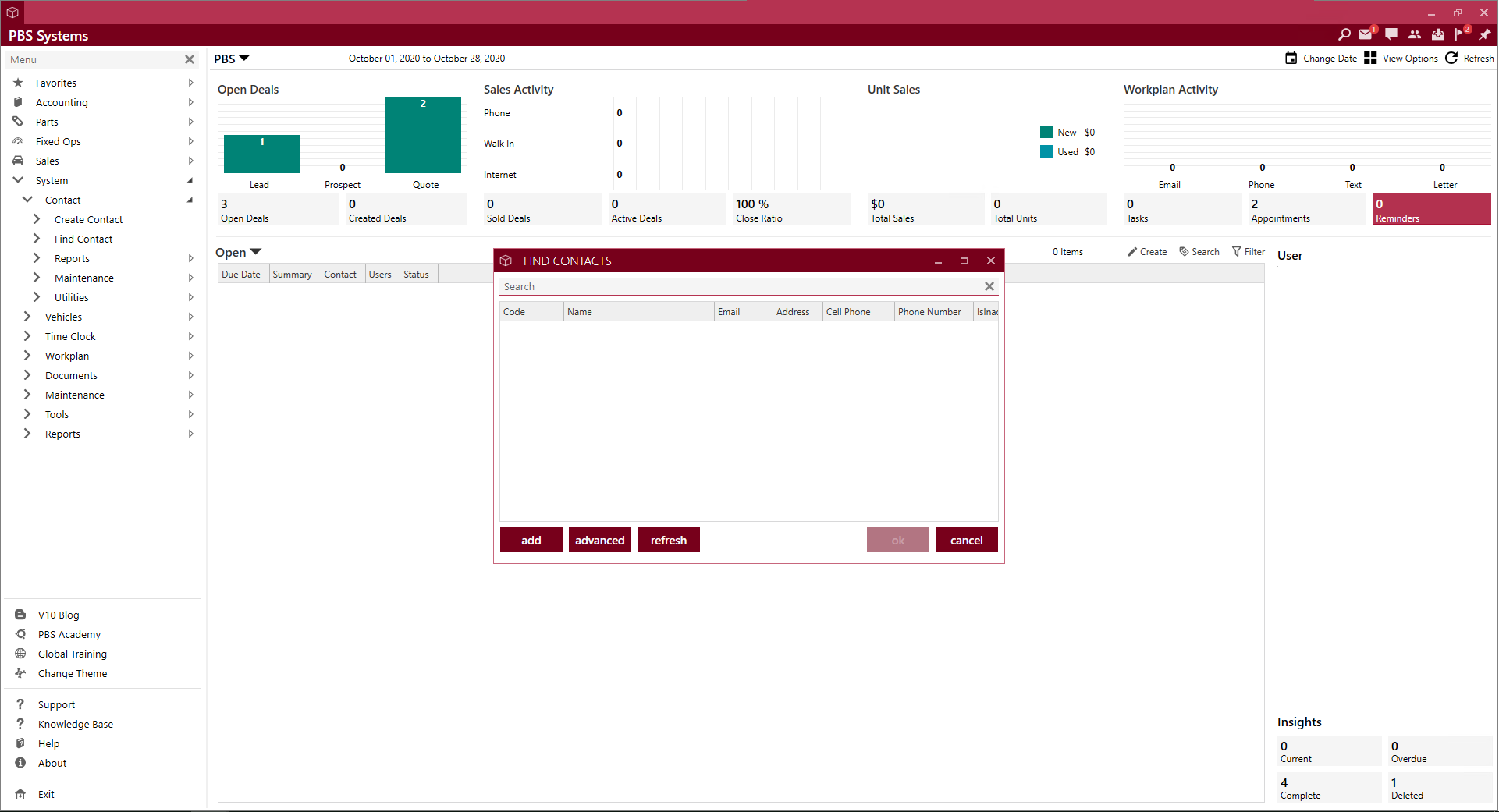This screenshot has height=812, width=1499.
Task: Open Knowledge Base link
Action: [x=76, y=724]
